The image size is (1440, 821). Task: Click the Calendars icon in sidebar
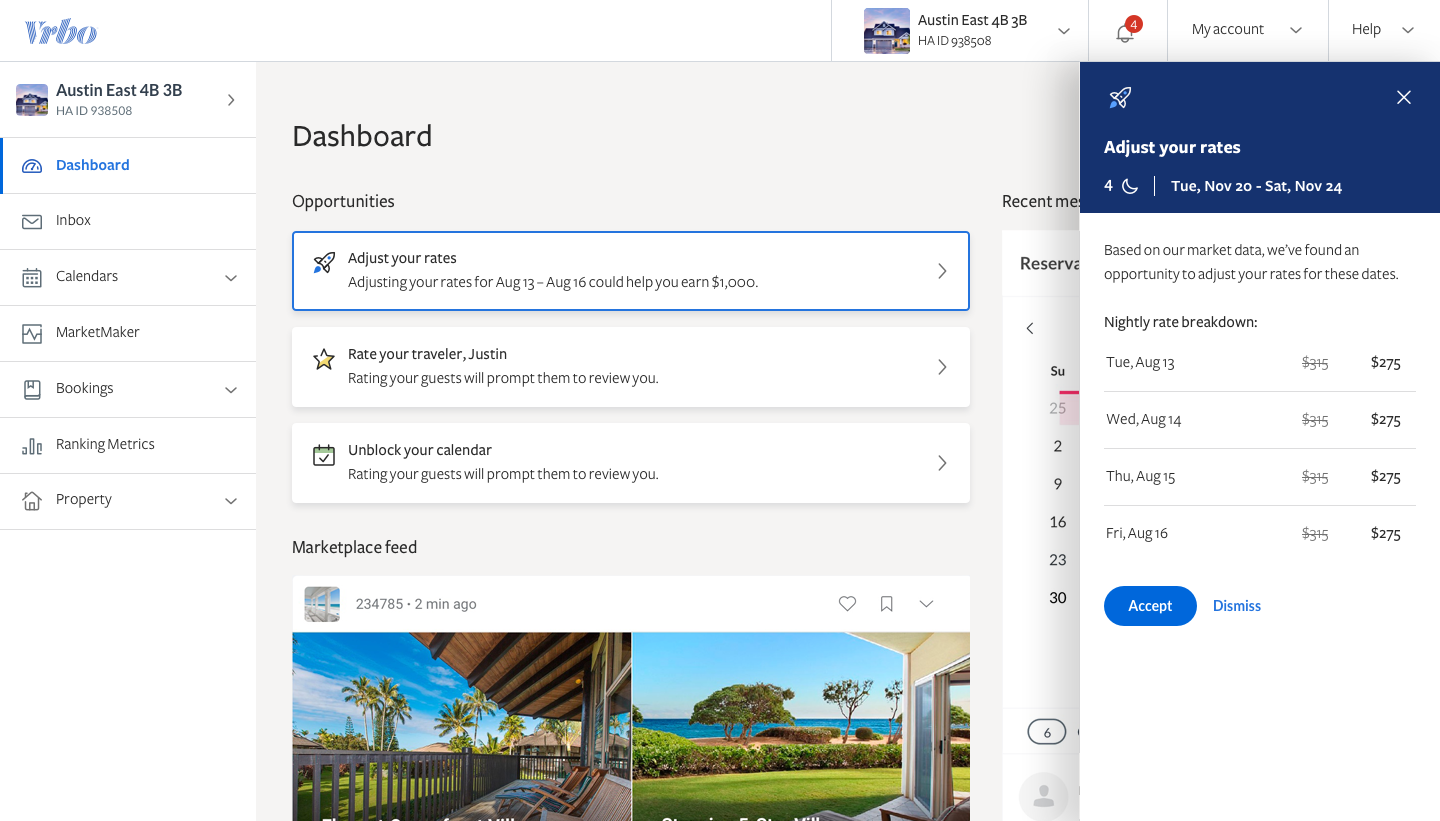point(32,277)
